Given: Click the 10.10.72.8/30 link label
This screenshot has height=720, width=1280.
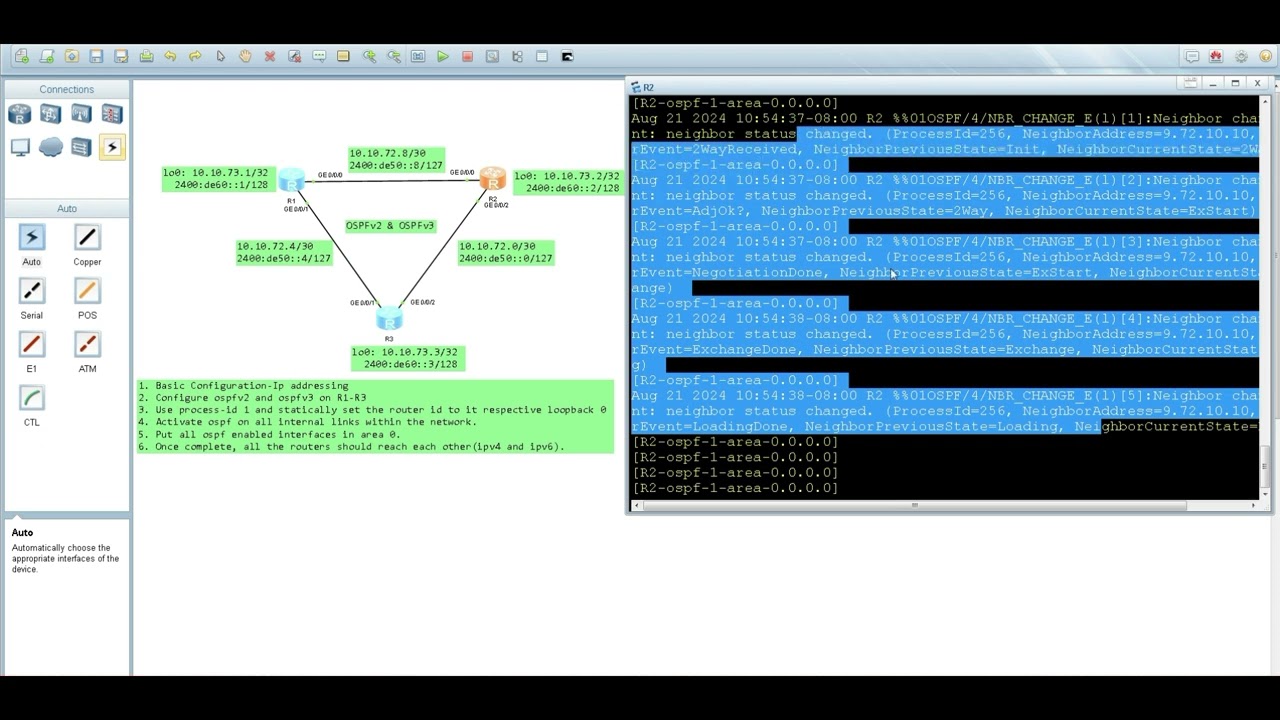Looking at the screenshot, I should 396,160.
